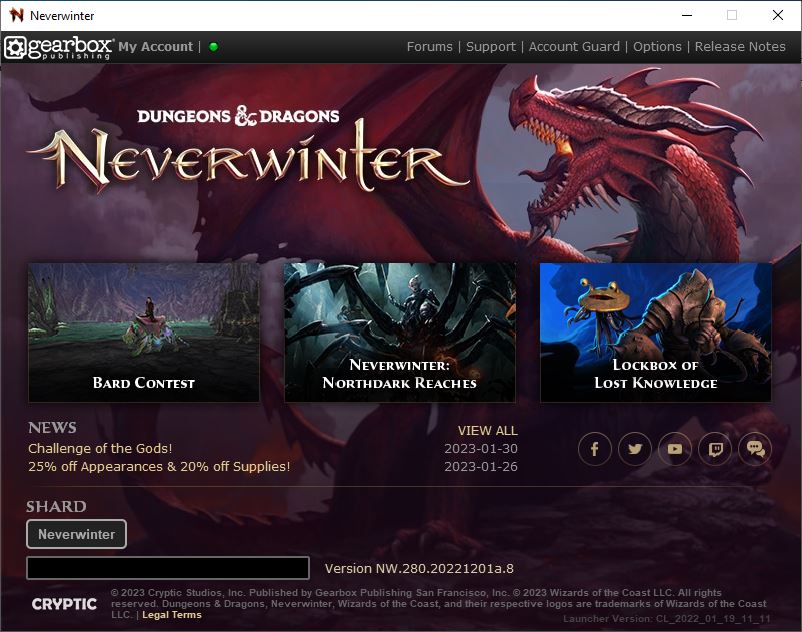Click the Cryptic studio logo
Viewport: 802px width, 632px height.
pyautogui.click(x=64, y=604)
